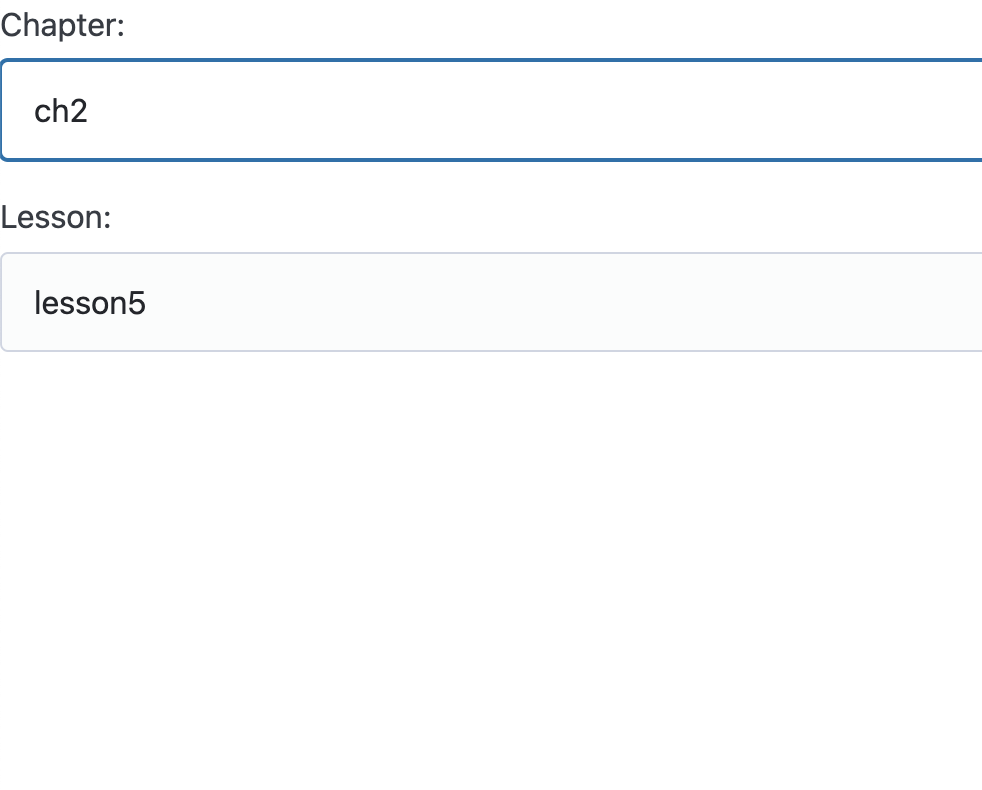The image size is (982, 790).
Task: Select the blue-outlined Chapter box
Action: [x=491, y=110]
